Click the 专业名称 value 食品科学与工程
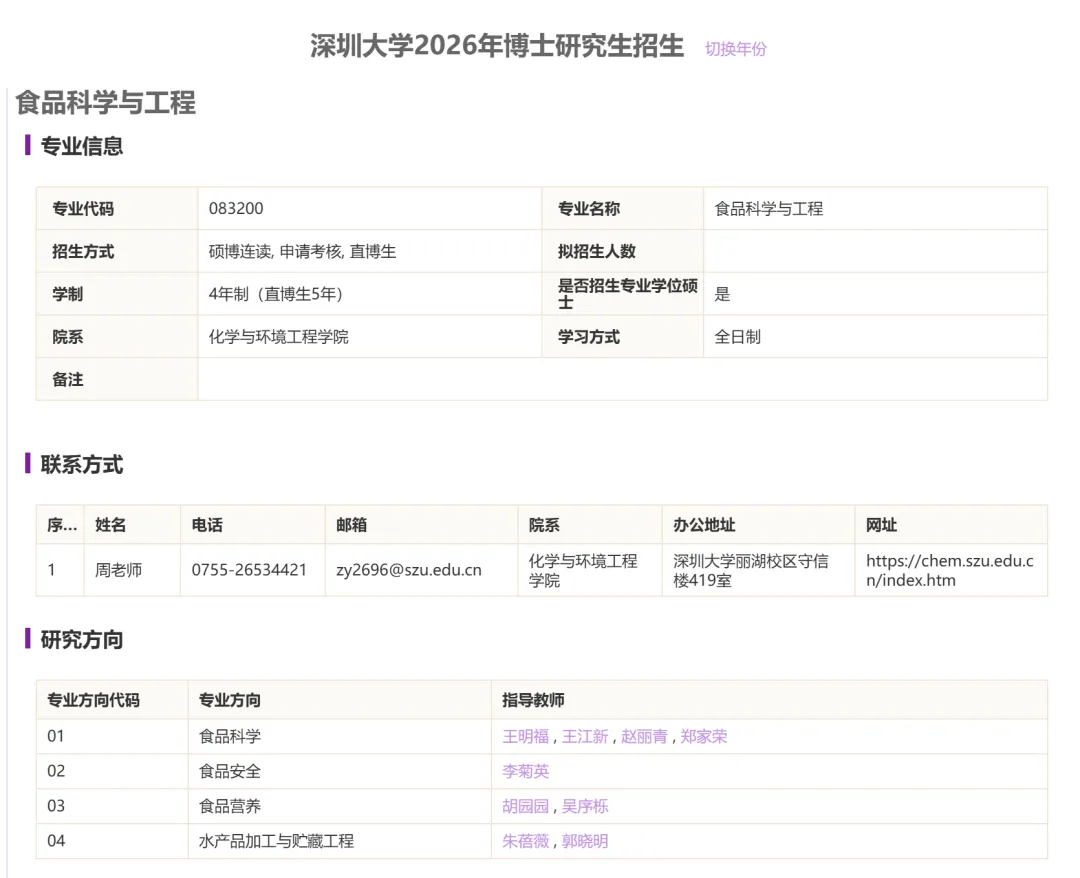The height and width of the screenshot is (878, 1080). pyautogui.click(x=769, y=209)
